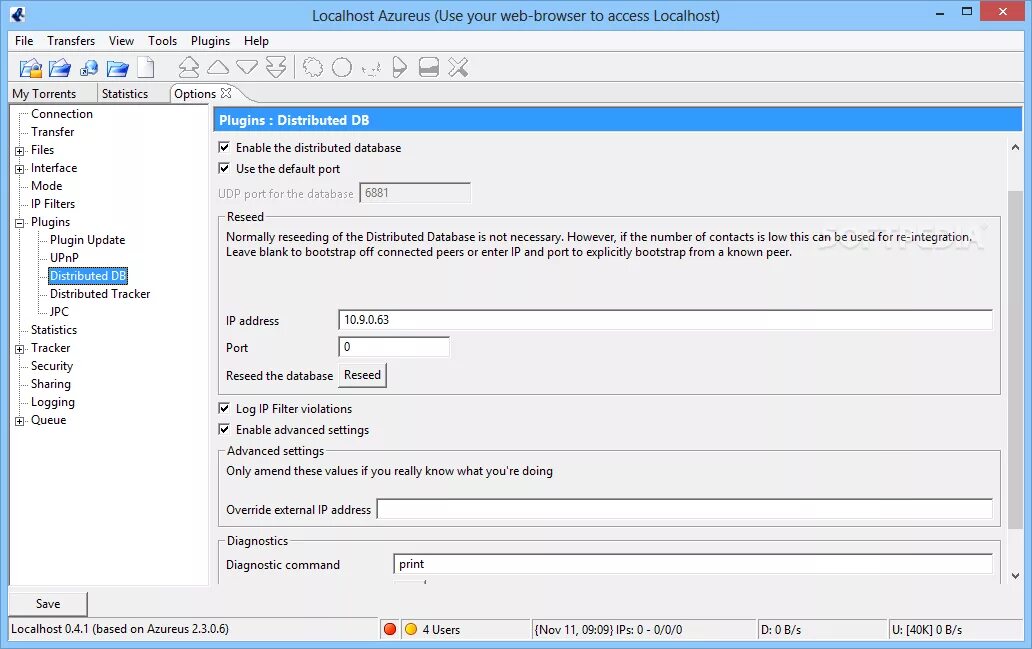Click the Reseed button
Image resolution: width=1032 pixels, height=649 pixels.
pyautogui.click(x=363, y=375)
